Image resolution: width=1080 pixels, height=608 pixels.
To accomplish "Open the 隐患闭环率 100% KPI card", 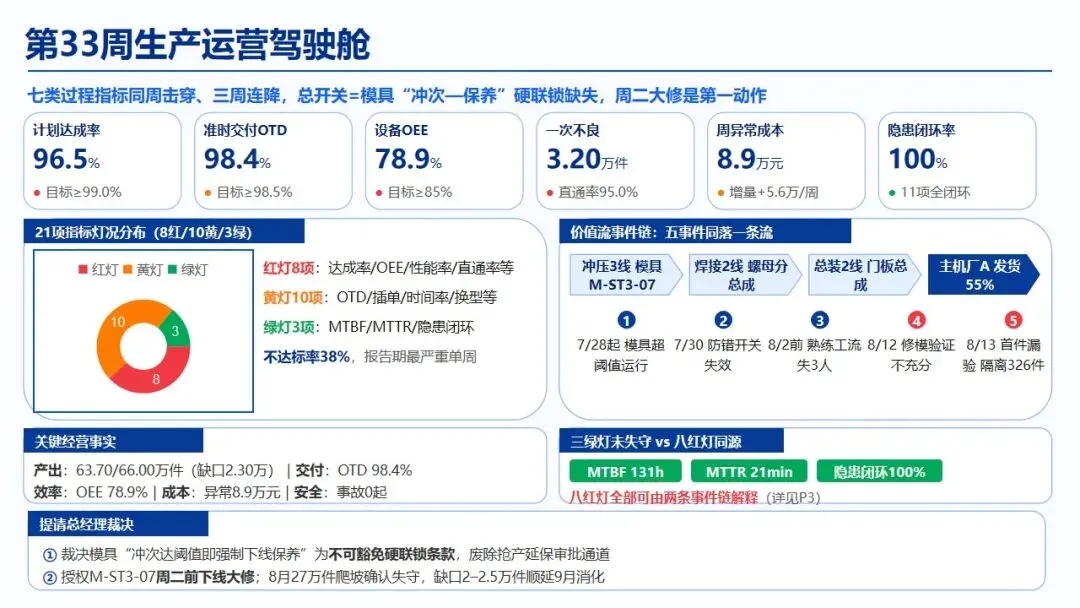I will tap(957, 161).
